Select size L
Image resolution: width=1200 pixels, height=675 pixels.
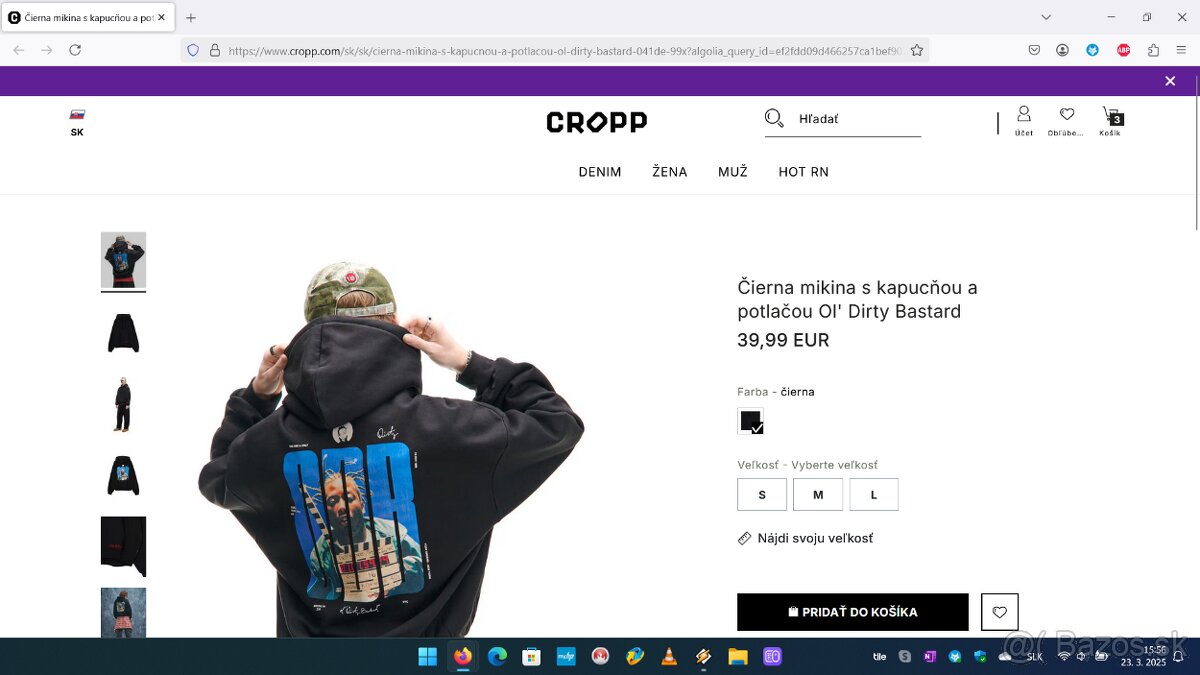point(874,495)
